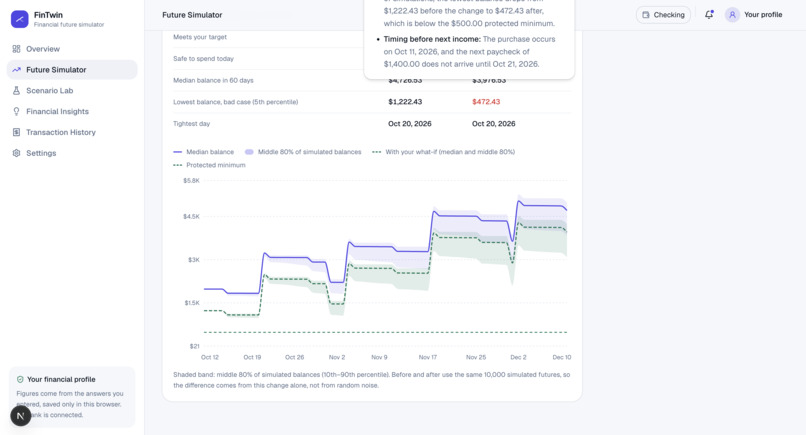Click the Oct 12 axis label
Viewport: 806px width, 435px height.
[210, 357]
